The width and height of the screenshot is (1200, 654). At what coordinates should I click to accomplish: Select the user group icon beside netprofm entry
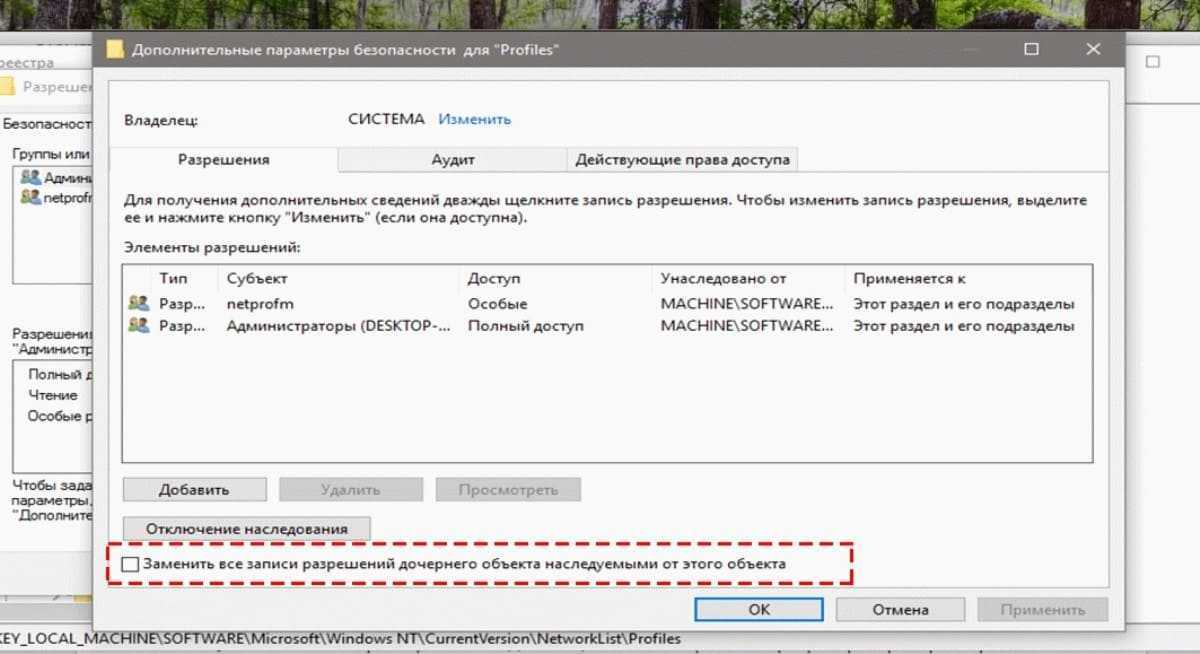[139, 303]
